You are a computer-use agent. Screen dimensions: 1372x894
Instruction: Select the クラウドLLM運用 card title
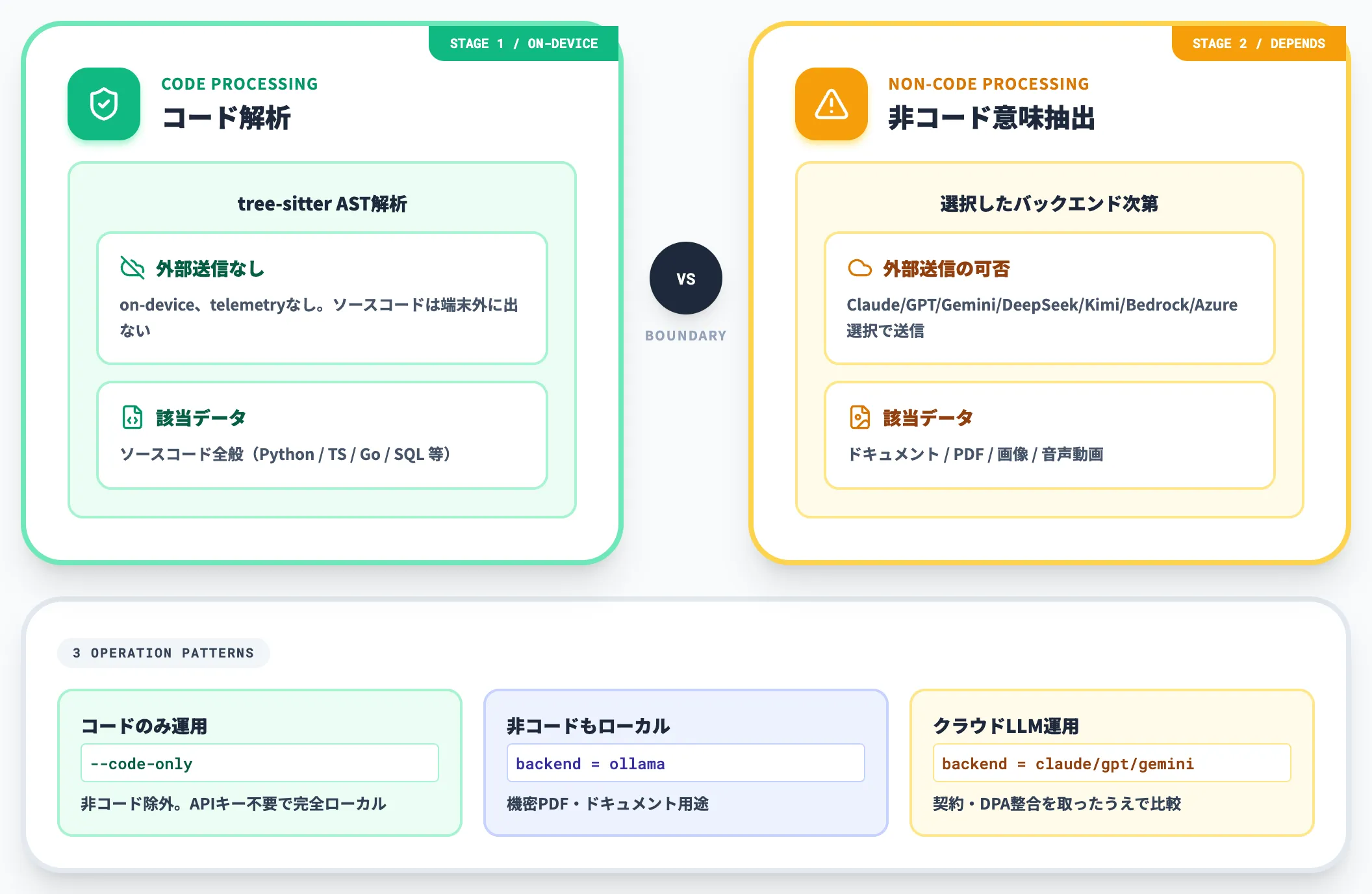1006,726
